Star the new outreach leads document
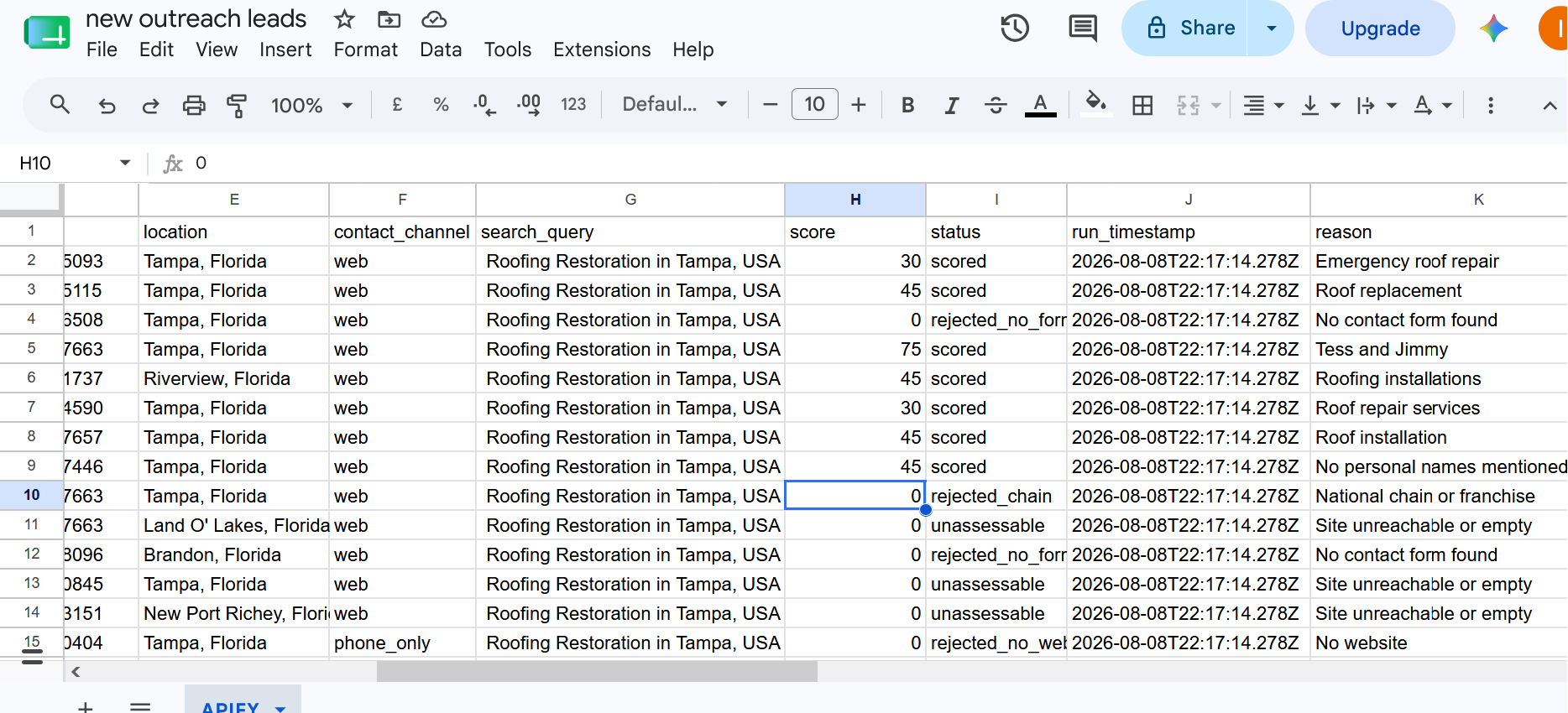Image resolution: width=1568 pixels, height=713 pixels. (x=344, y=18)
